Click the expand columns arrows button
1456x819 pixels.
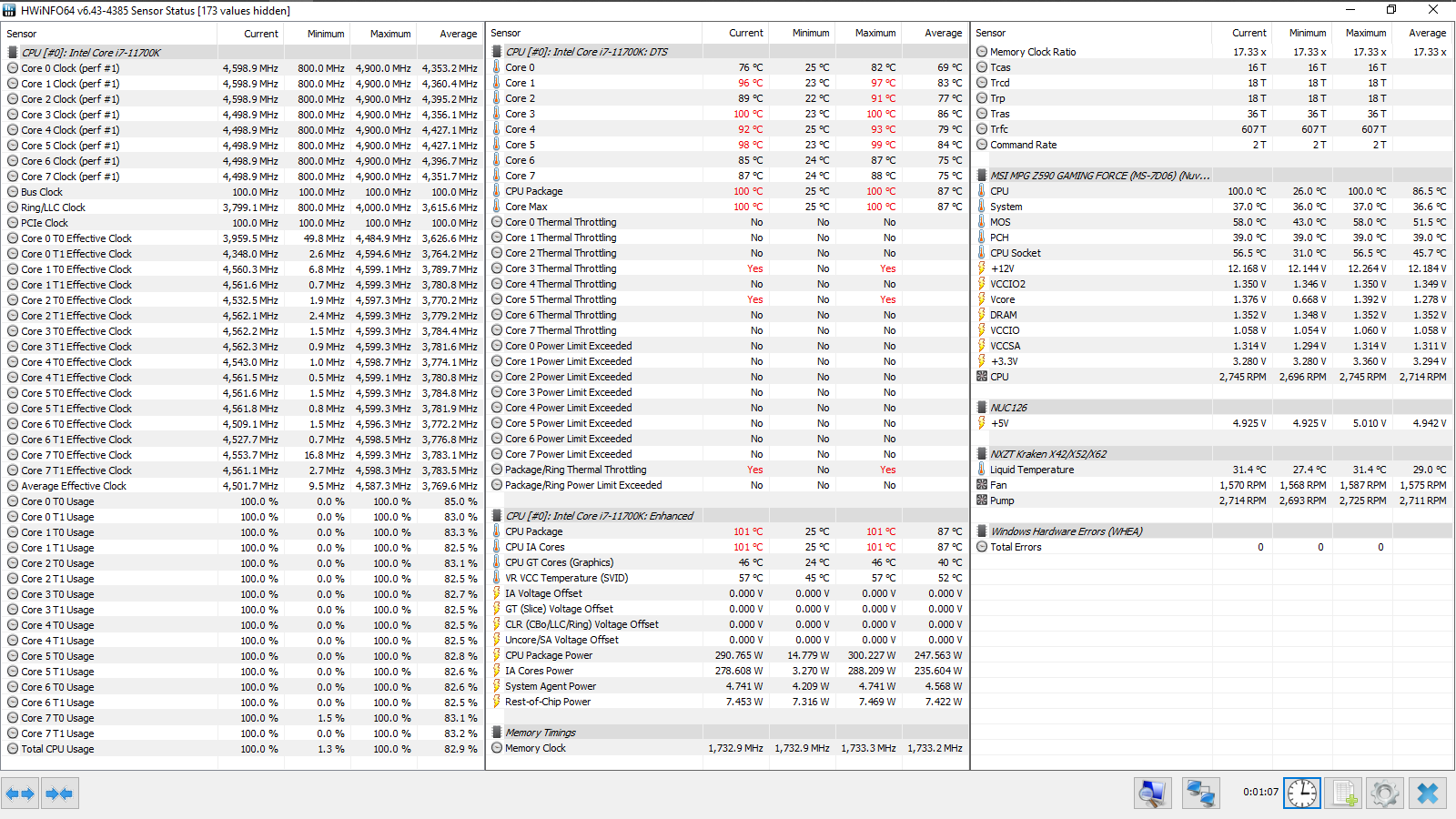[x=20, y=794]
